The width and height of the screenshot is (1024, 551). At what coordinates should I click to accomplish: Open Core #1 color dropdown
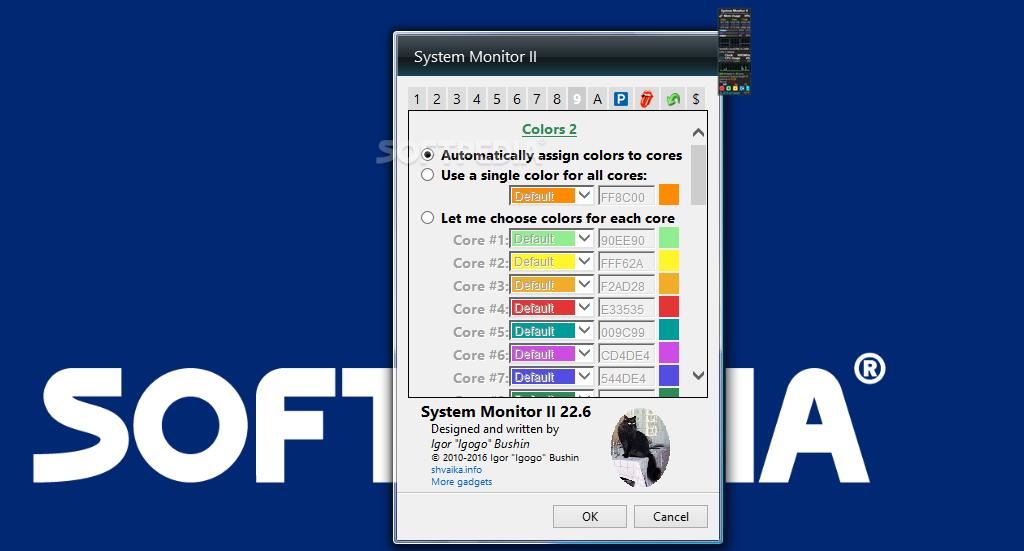pos(552,239)
